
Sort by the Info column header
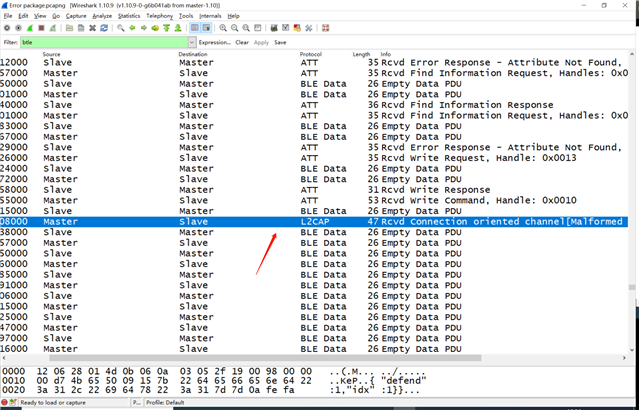click(386, 54)
